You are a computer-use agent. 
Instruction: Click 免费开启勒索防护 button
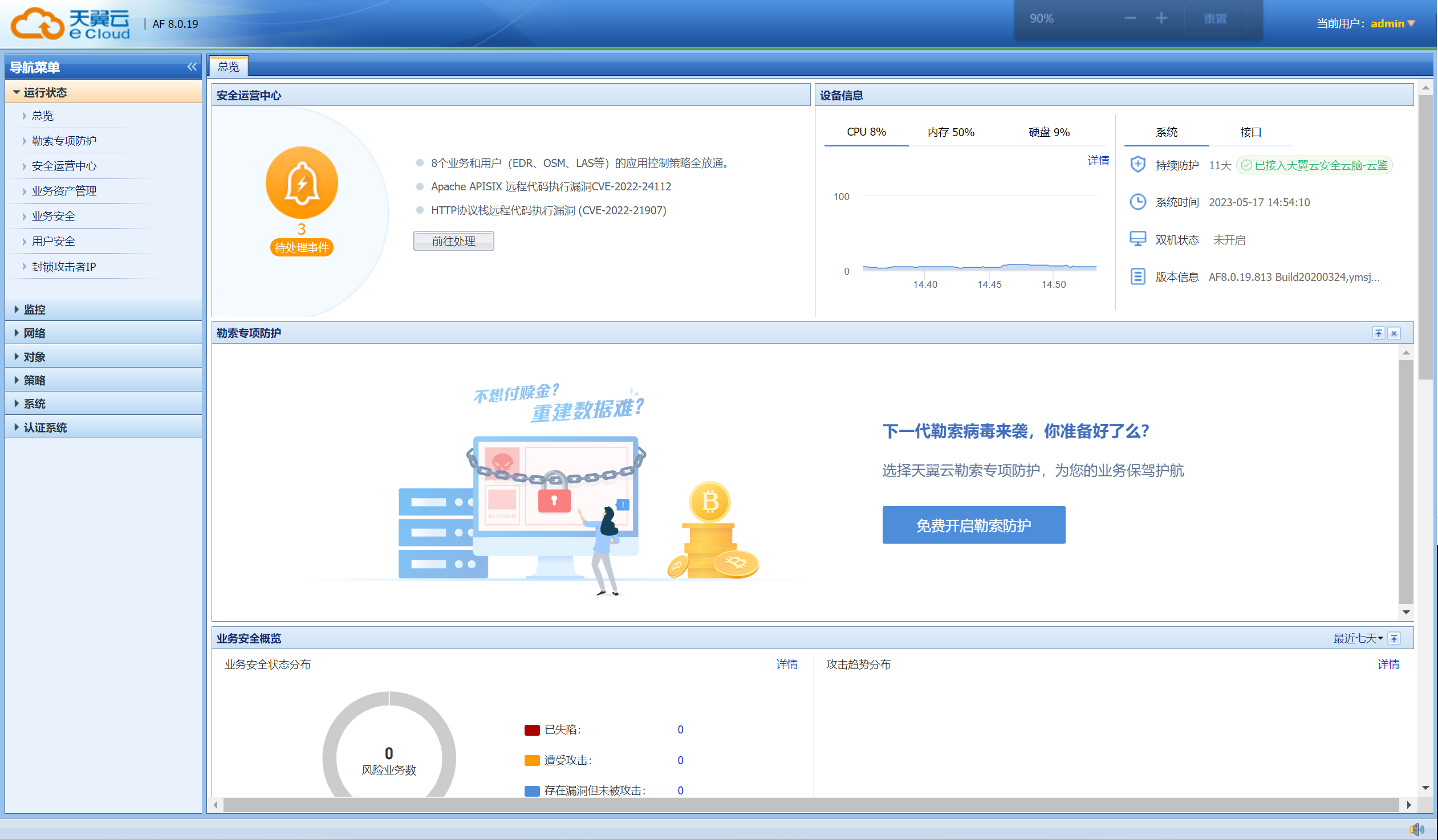(x=973, y=525)
